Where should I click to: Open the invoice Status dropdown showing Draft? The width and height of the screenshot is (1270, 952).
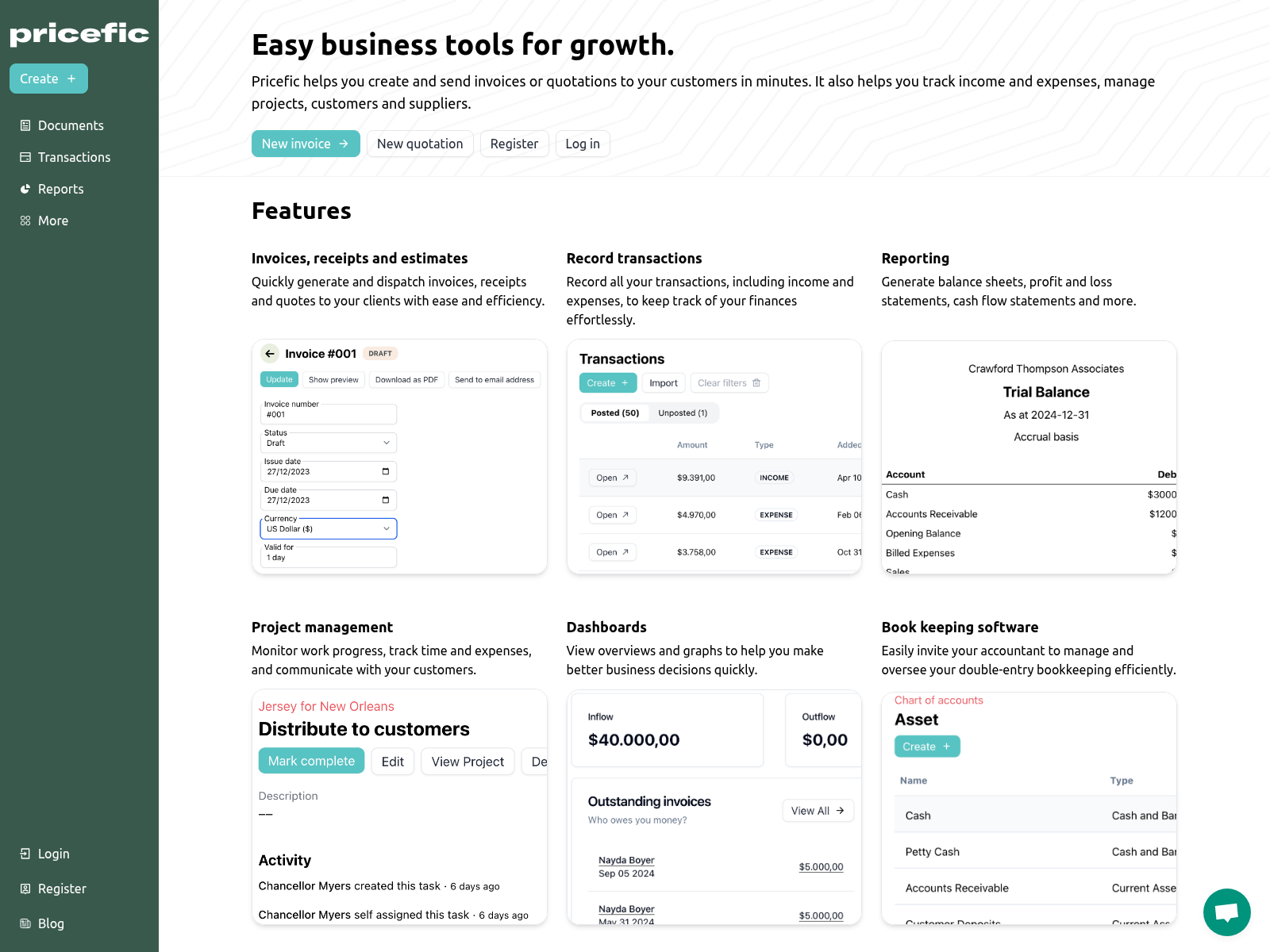click(328, 443)
